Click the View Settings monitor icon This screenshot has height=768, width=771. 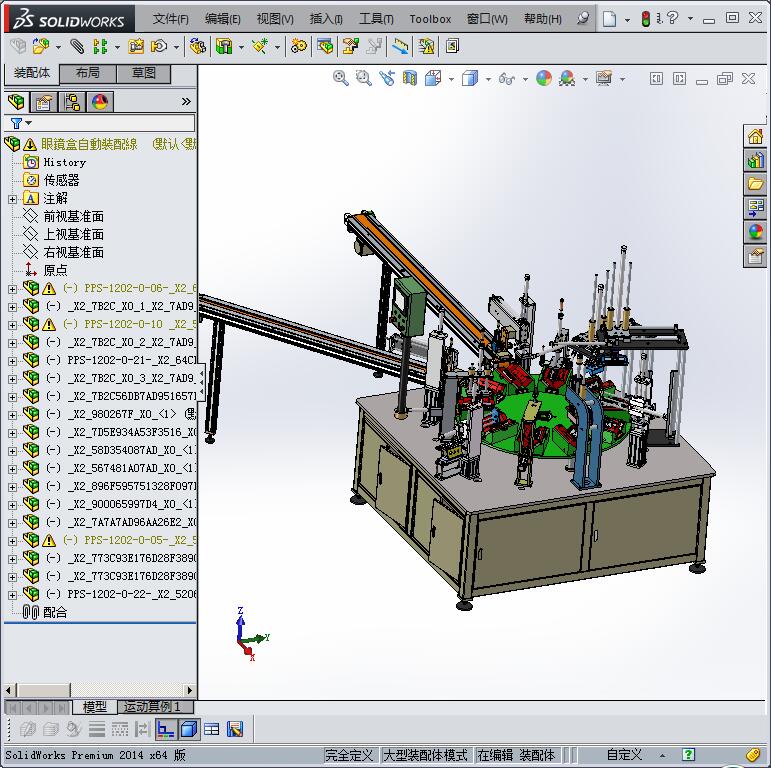pos(604,78)
